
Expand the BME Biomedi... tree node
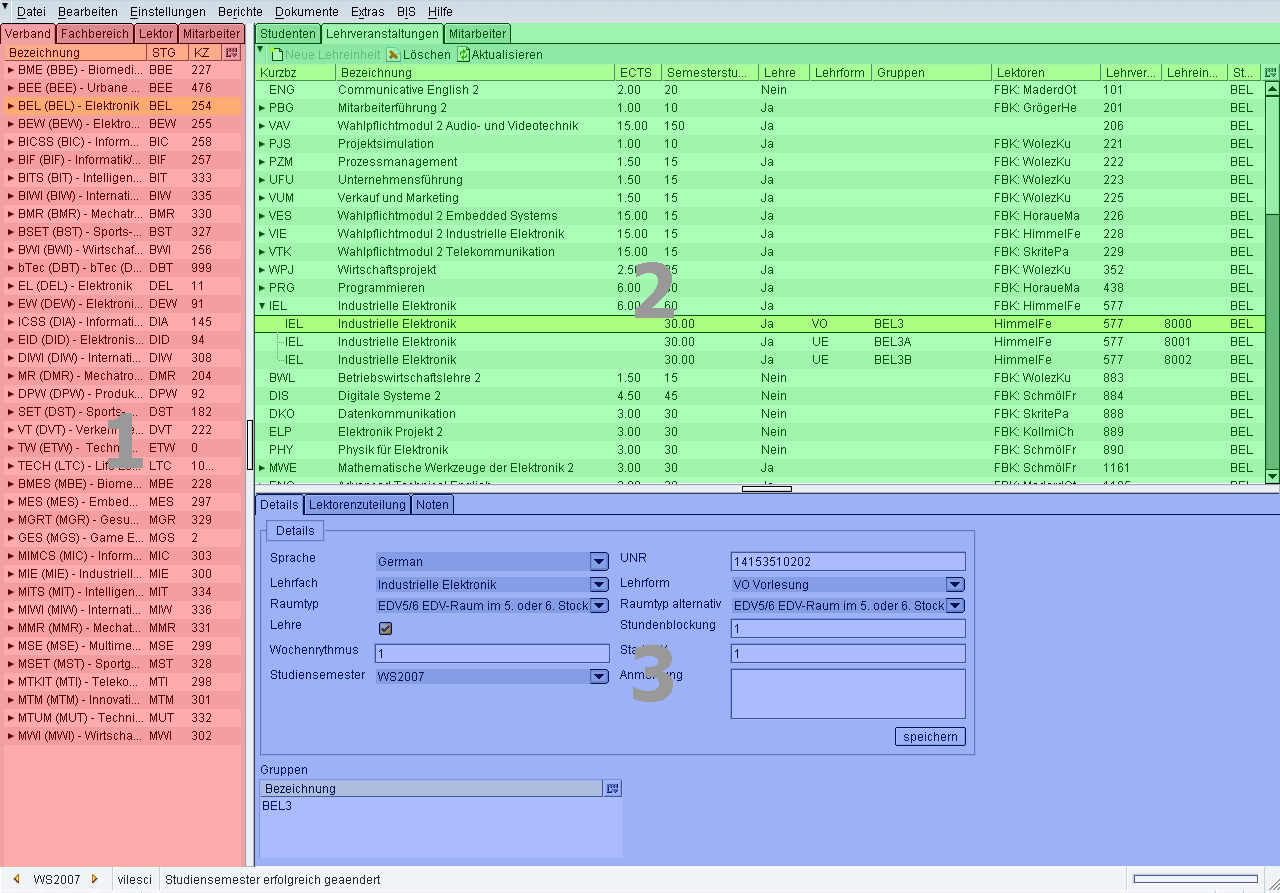coord(11,71)
